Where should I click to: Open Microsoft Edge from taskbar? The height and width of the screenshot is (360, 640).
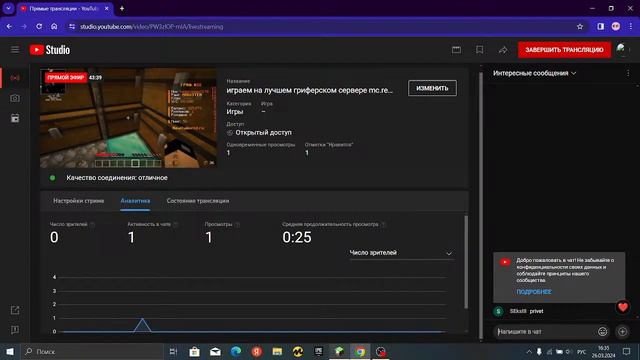(236, 351)
